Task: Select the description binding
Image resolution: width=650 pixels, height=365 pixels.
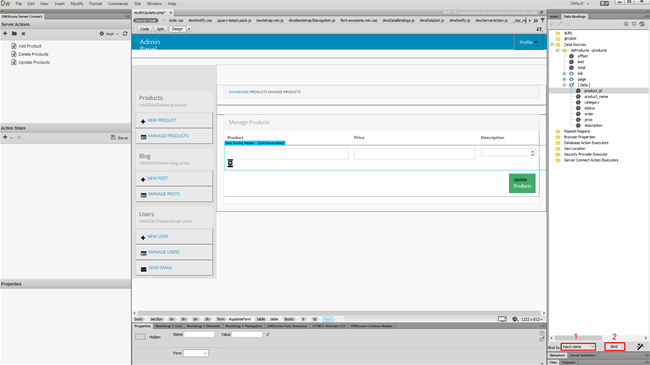Action: pyautogui.click(x=593, y=126)
